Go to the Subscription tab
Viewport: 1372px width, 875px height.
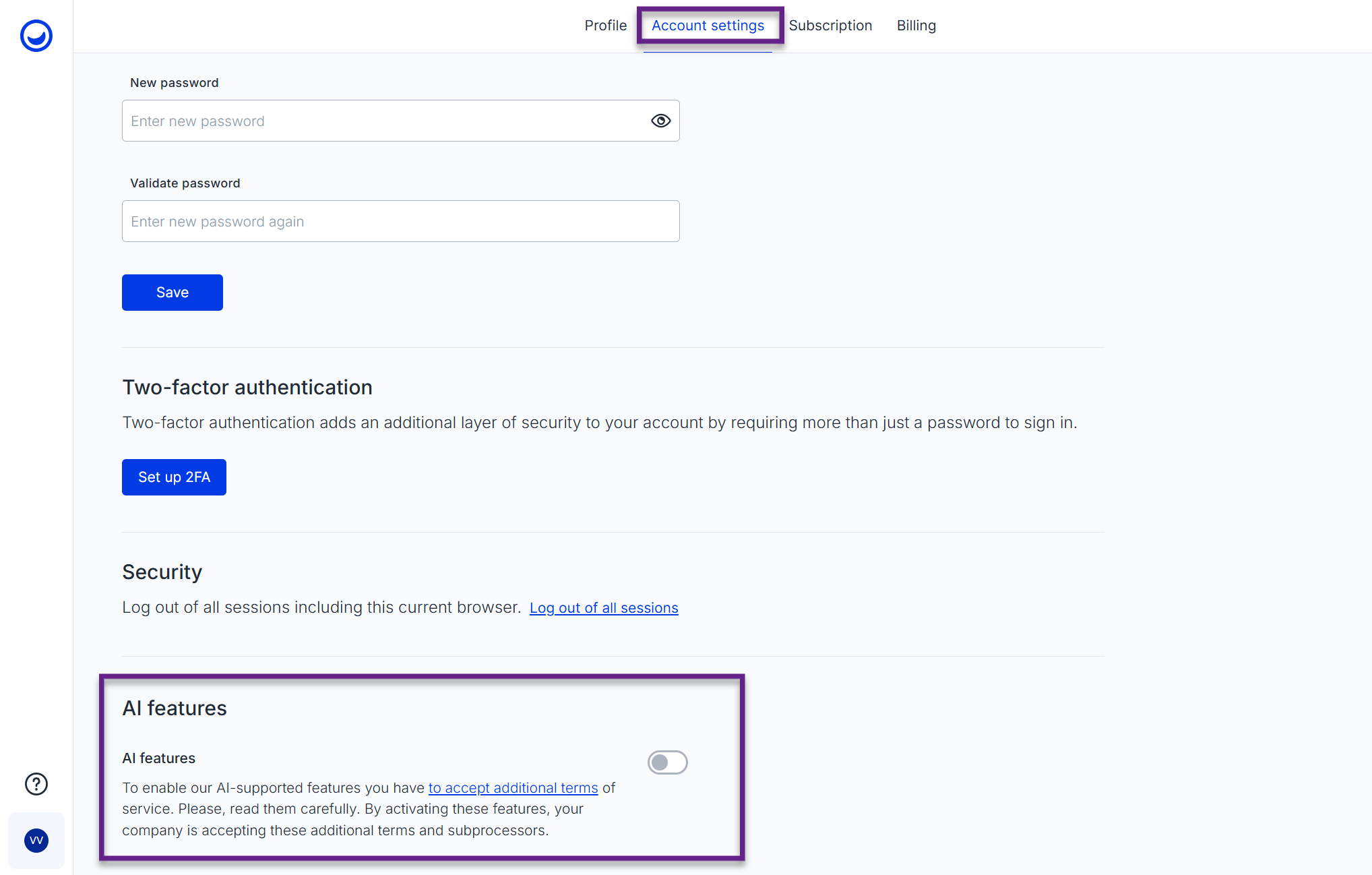830,26
